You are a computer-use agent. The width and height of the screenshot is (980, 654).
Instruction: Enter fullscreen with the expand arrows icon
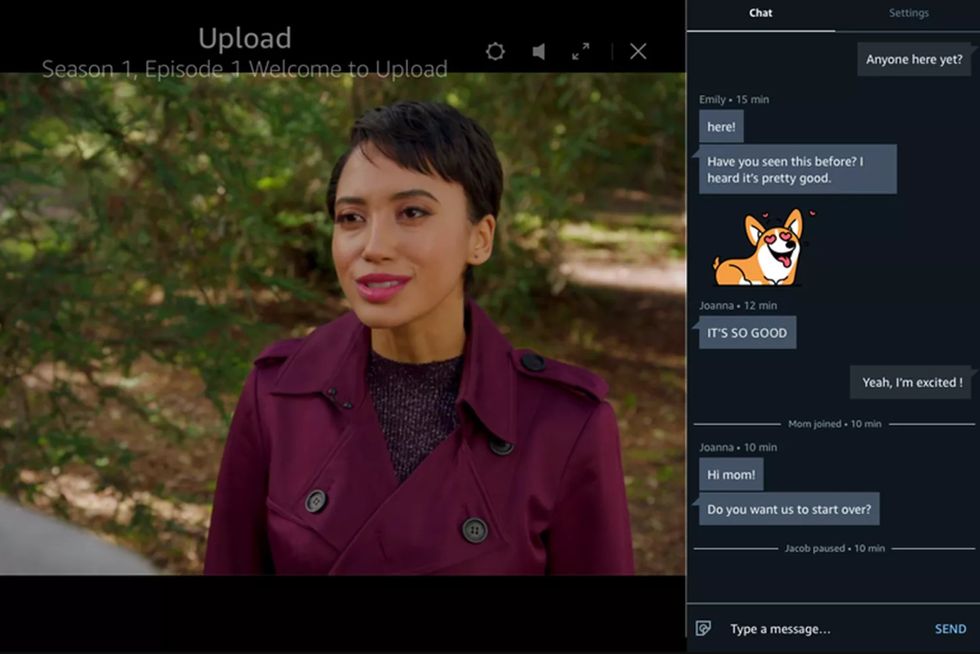pyautogui.click(x=582, y=49)
